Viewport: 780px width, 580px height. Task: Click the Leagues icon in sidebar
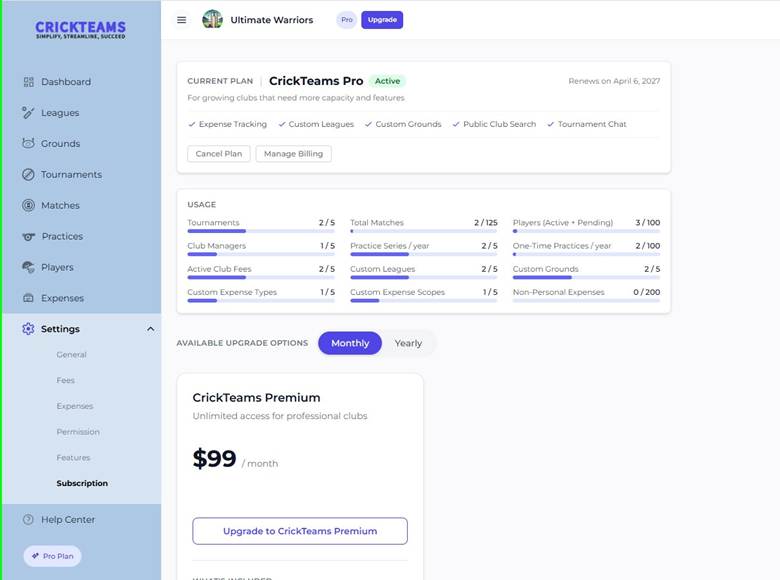(x=28, y=113)
